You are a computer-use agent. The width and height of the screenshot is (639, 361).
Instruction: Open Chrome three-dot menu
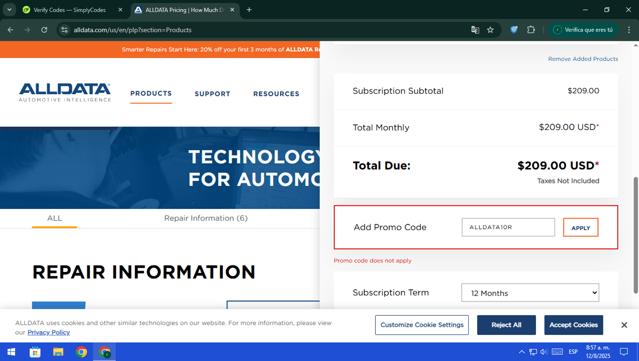pyautogui.click(x=629, y=30)
